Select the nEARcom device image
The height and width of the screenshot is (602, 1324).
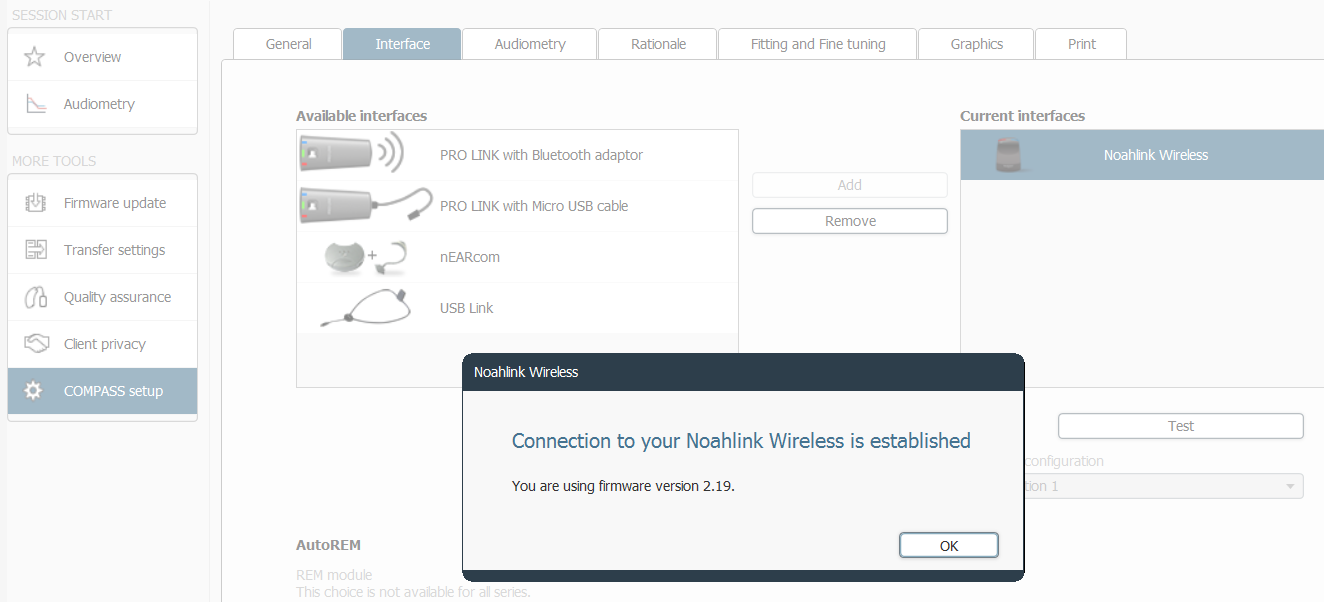tap(366, 257)
